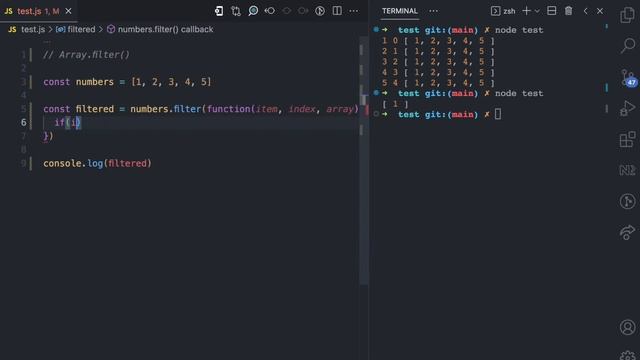640x360 pixels.
Task: Click line number 6 in the gutter
Action: coord(23,122)
